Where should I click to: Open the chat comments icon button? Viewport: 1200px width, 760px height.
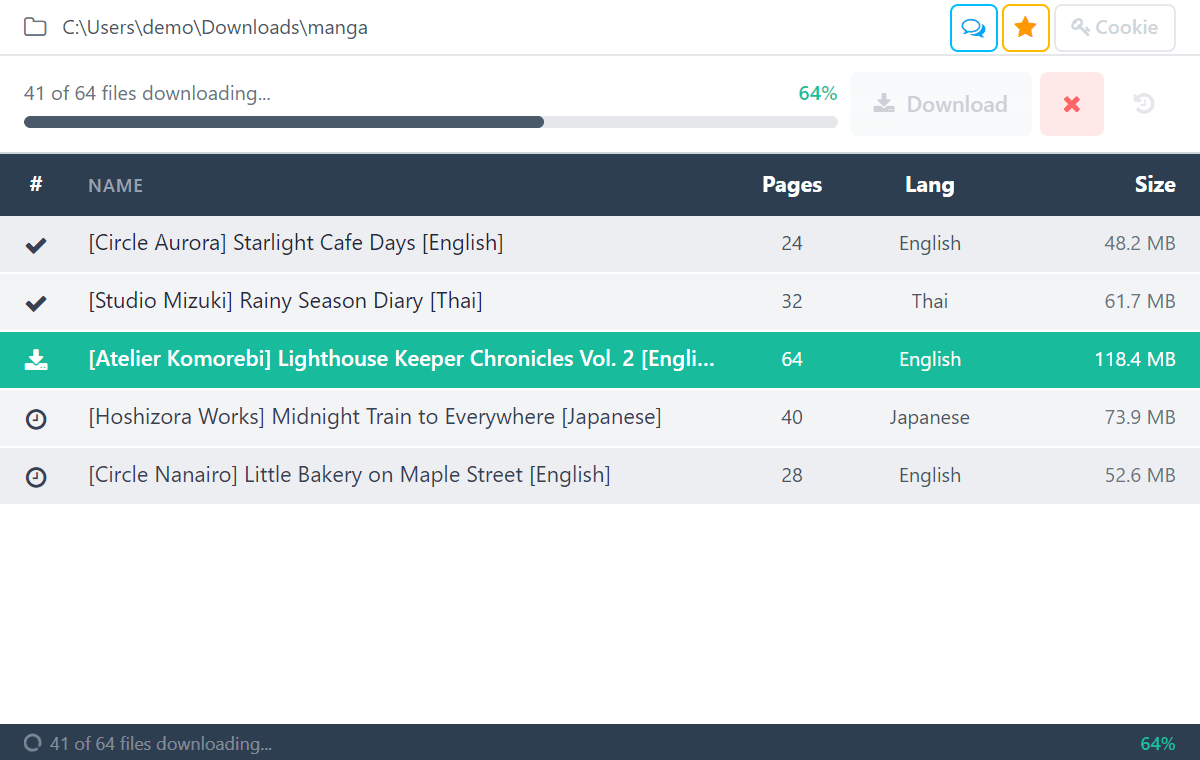coord(974,28)
